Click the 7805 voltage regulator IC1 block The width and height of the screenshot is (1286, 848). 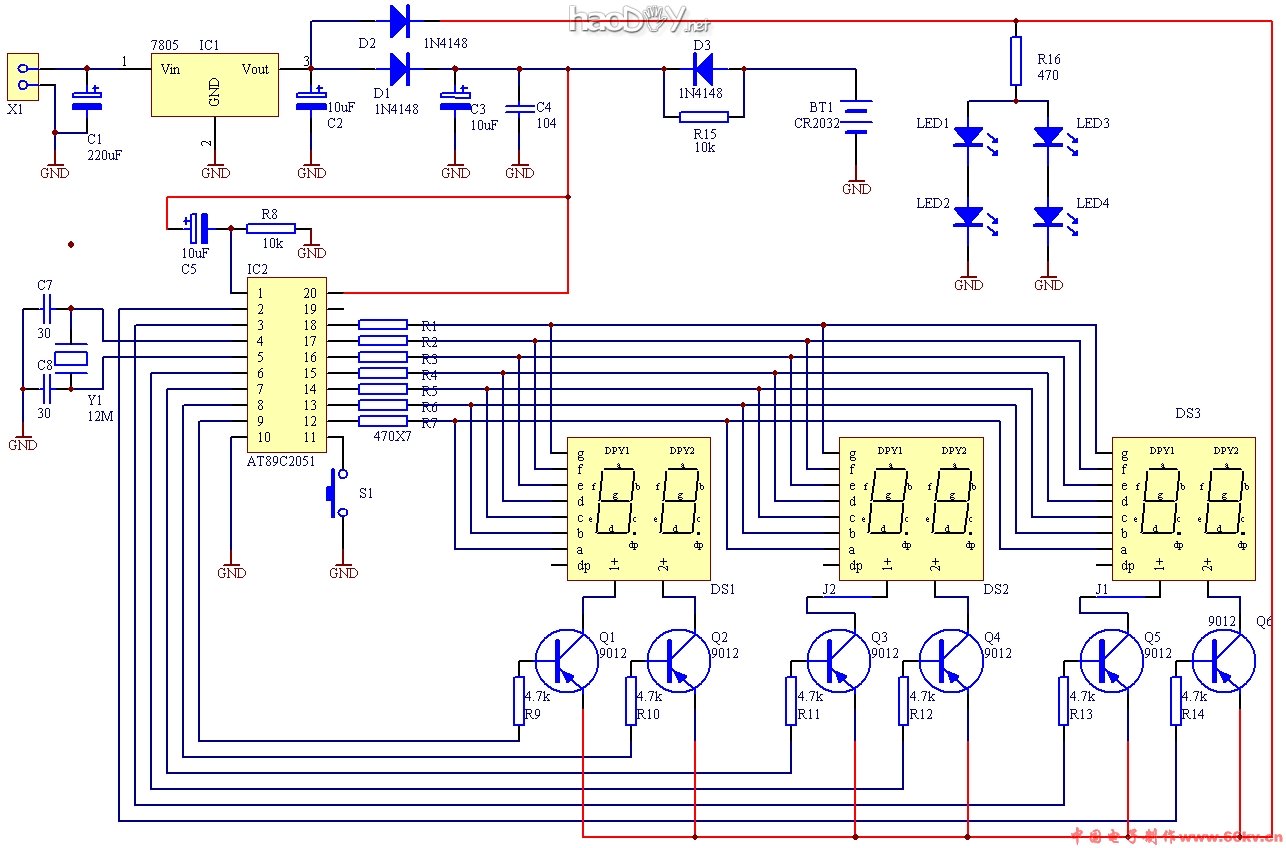[213, 86]
